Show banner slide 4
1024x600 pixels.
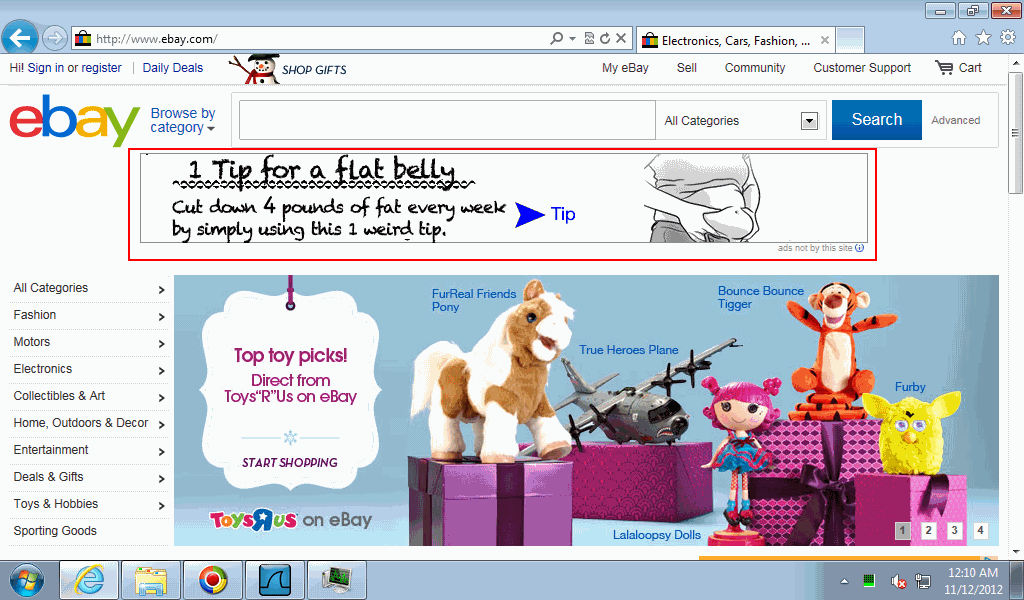click(980, 531)
